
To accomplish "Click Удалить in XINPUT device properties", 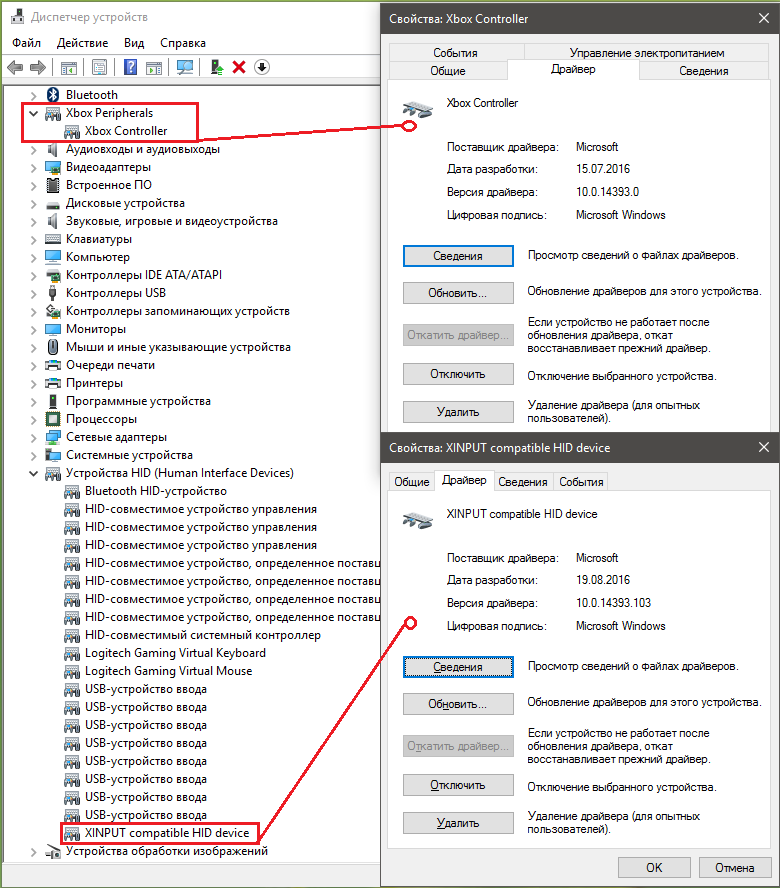I will point(458,823).
